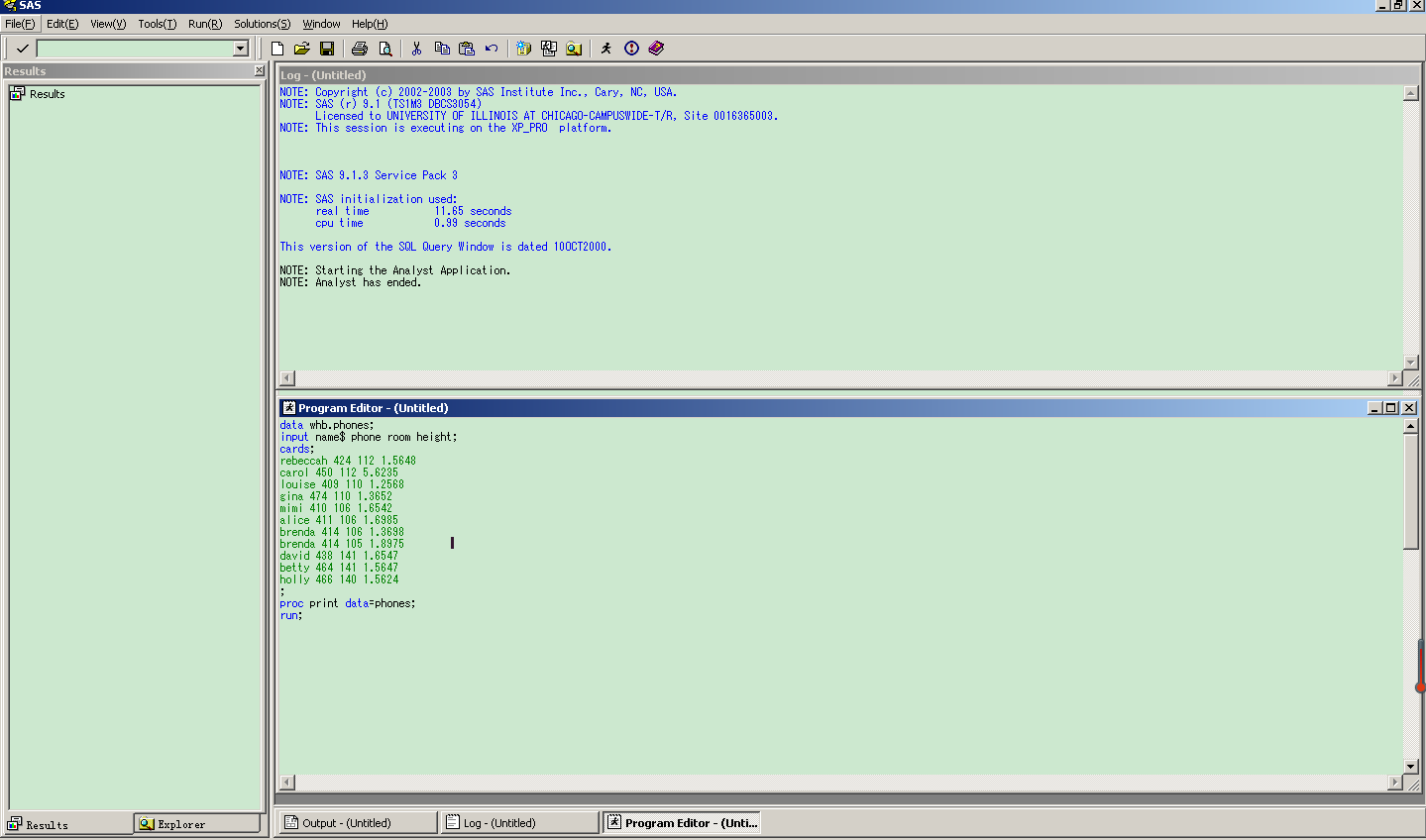Image resolution: width=1426 pixels, height=840 pixels.
Task: Click the Program Editor vertical scrollbar down arrow
Action: pos(1411,766)
